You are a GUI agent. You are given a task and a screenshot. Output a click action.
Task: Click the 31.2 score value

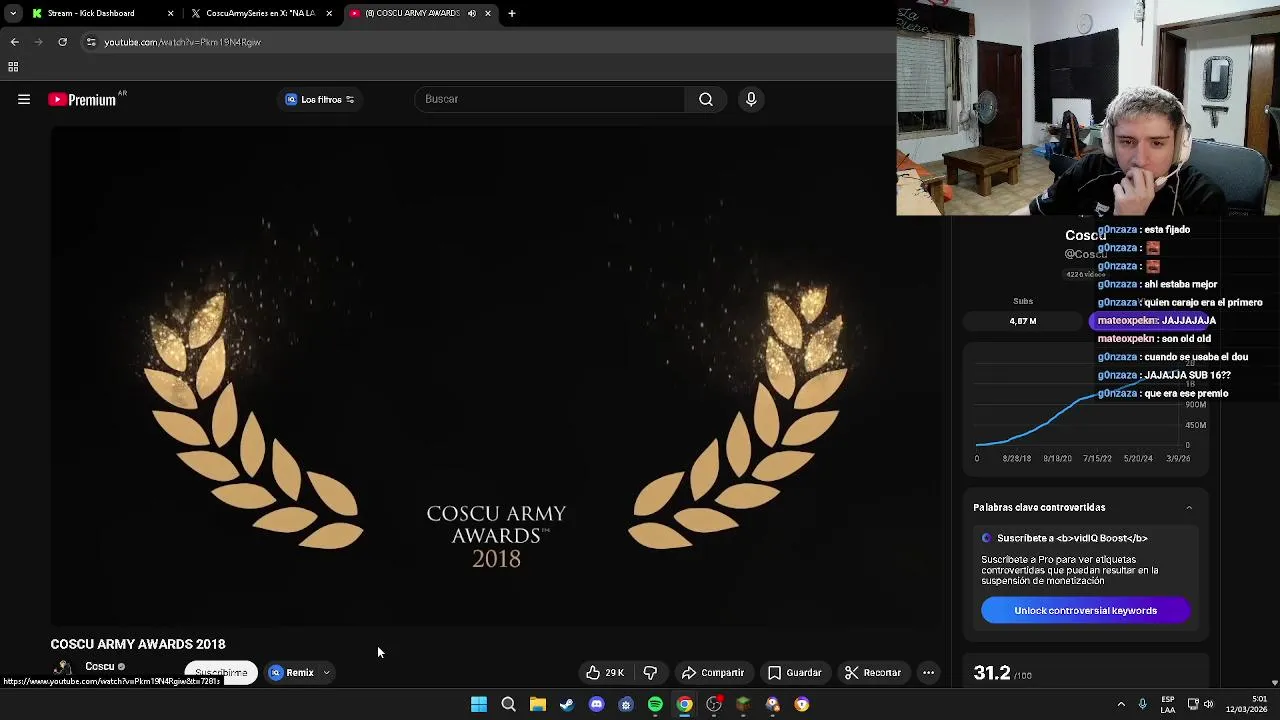click(992, 674)
